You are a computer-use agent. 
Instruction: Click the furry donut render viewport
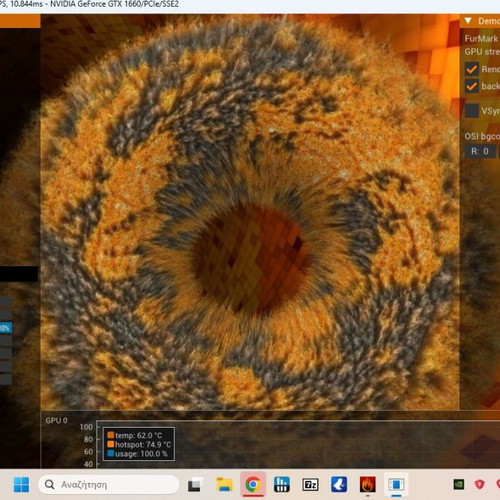(x=250, y=213)
